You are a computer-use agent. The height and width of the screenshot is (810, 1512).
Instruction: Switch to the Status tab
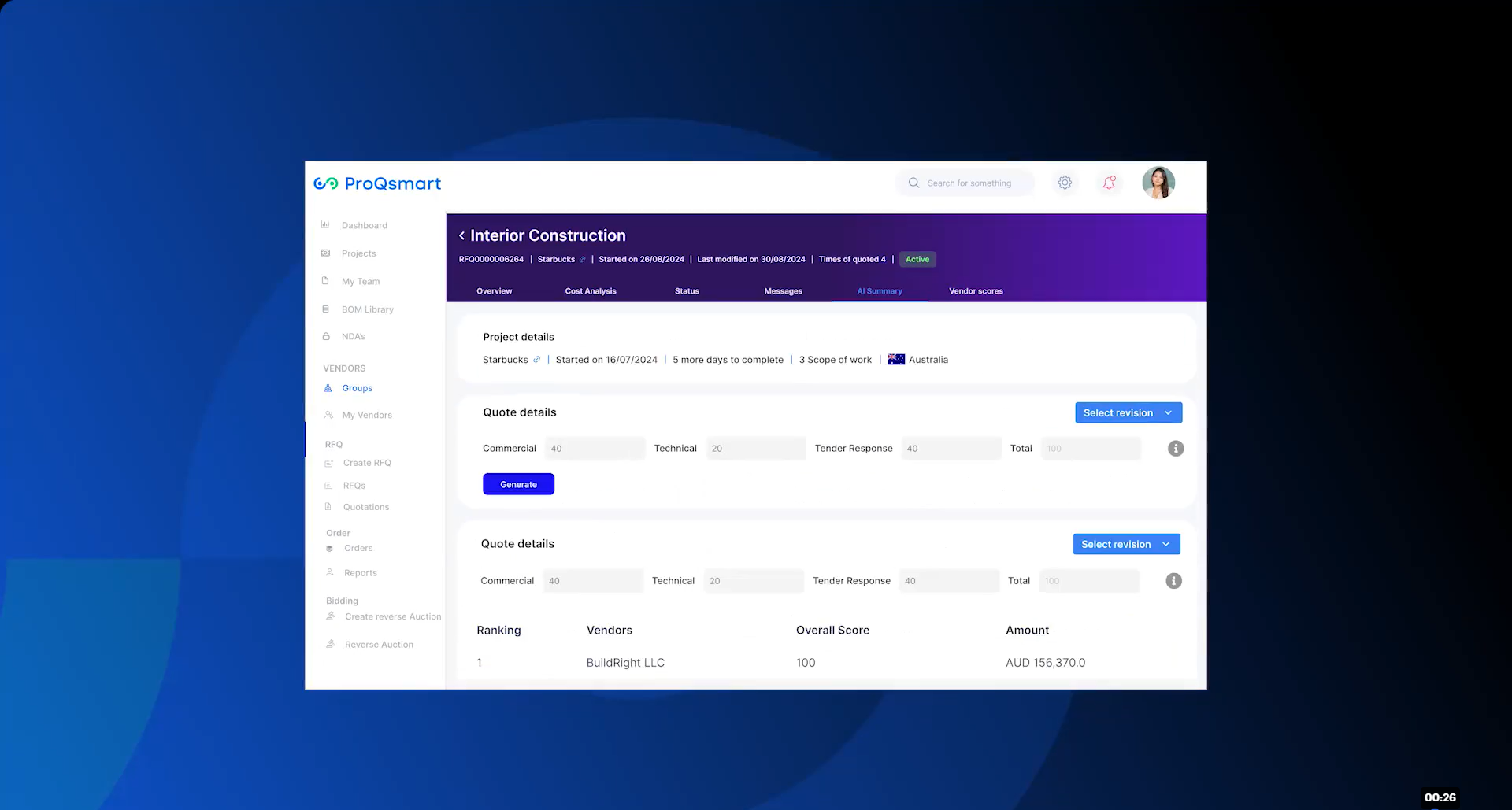[687, 291]
